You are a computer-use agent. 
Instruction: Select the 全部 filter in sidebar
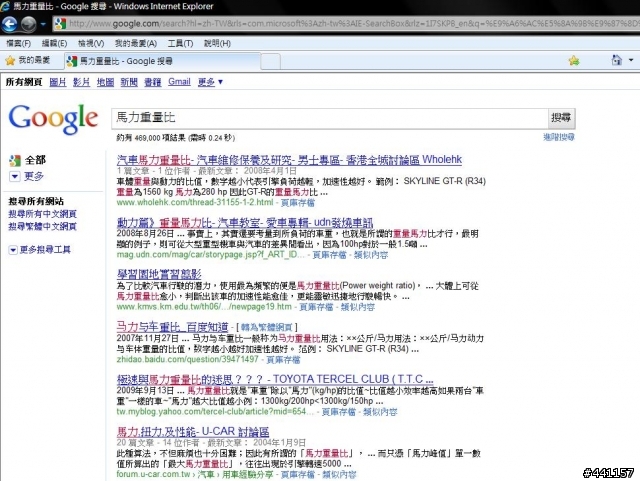tap(27, 160)
